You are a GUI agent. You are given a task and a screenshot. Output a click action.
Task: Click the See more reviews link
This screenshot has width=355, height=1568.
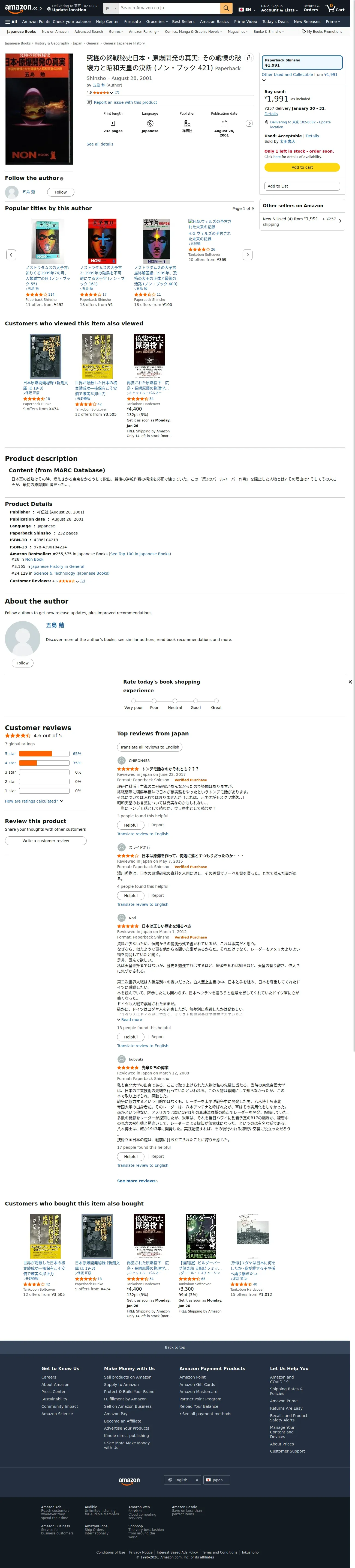click(137, 1181)
